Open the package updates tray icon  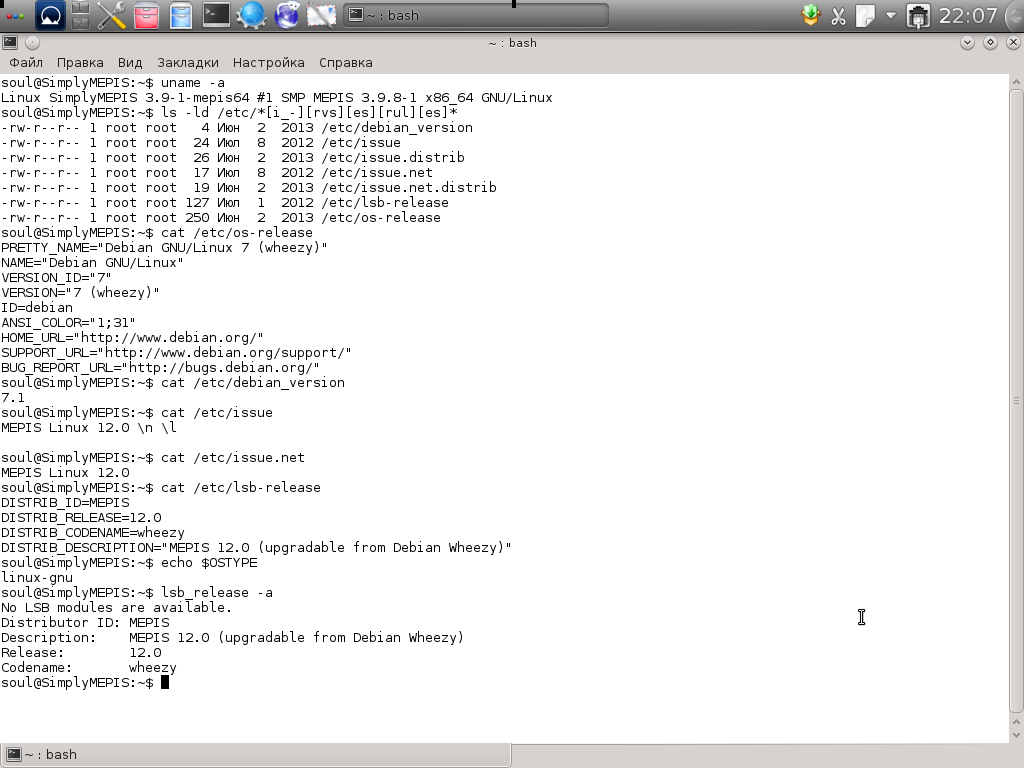(811, 15)
